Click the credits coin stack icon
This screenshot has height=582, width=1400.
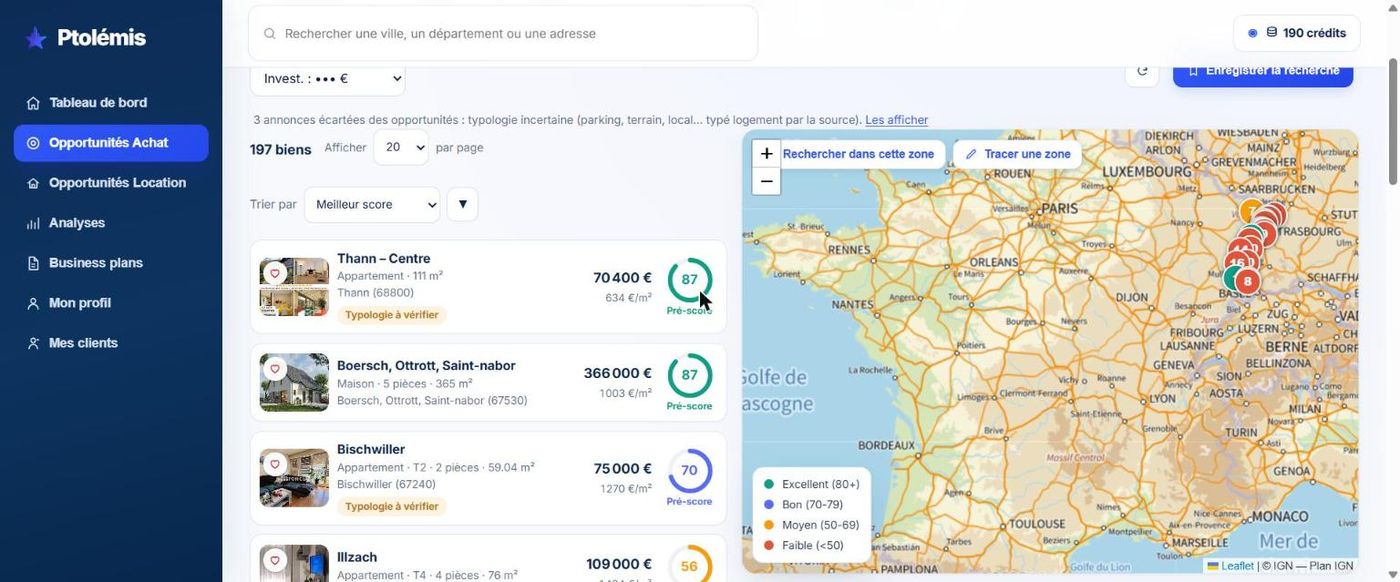1272,33
